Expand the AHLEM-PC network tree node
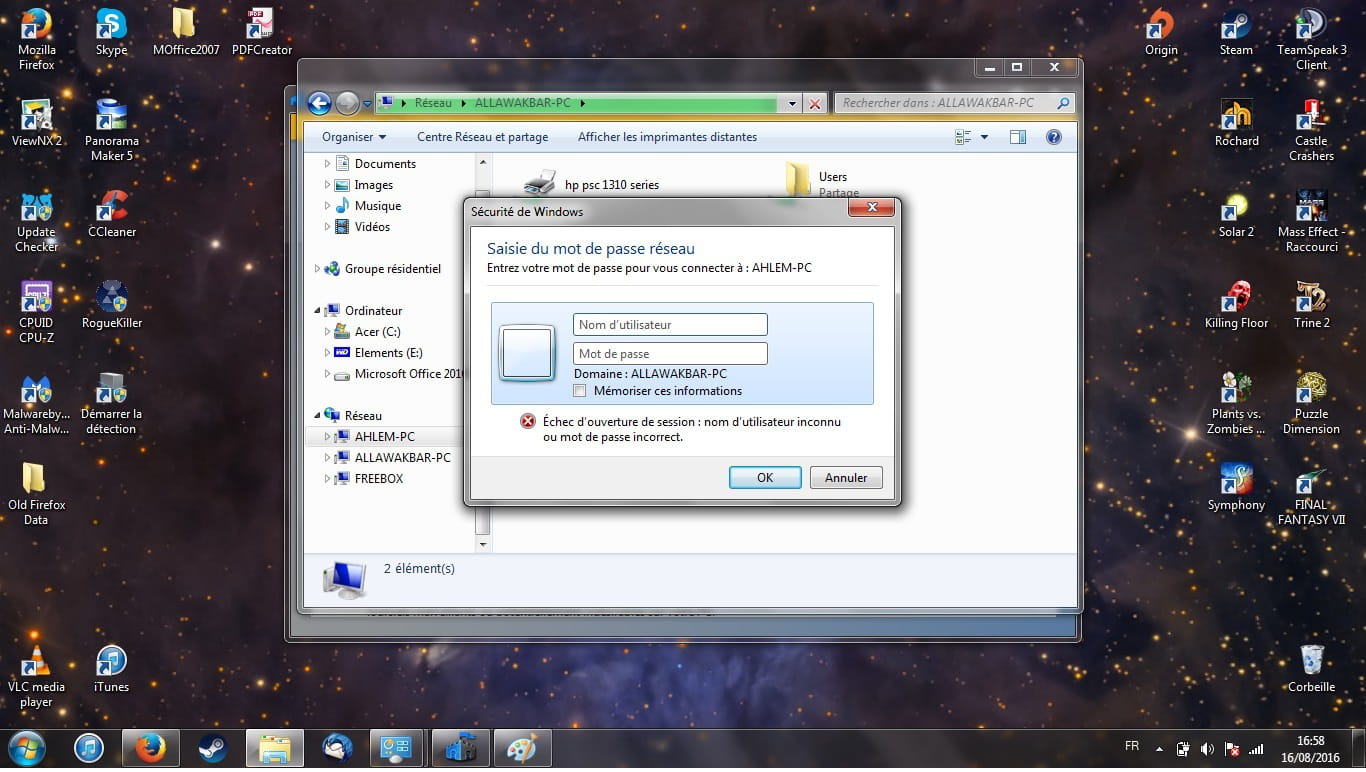This screenshot has height=772, width=1366. [327, 437]
